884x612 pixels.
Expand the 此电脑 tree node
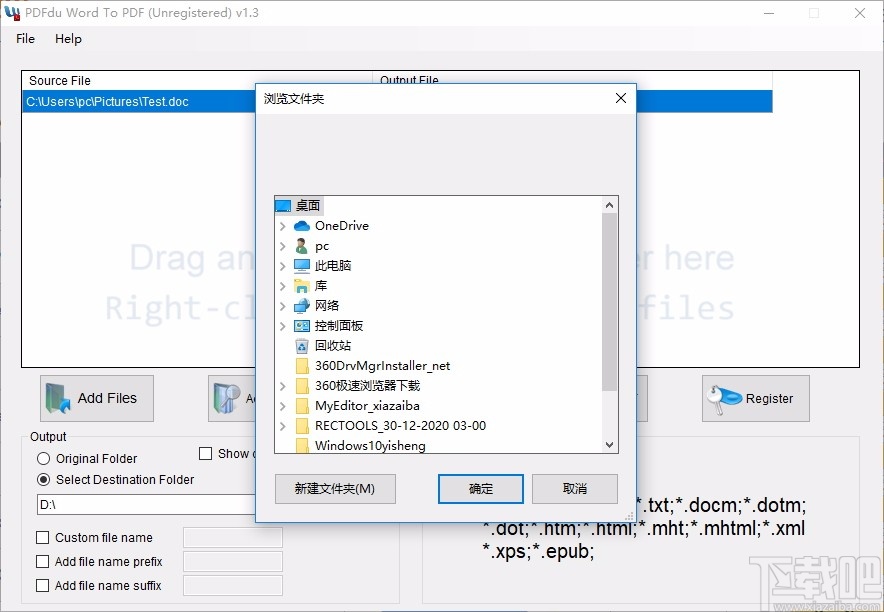(x=283, y=265)
